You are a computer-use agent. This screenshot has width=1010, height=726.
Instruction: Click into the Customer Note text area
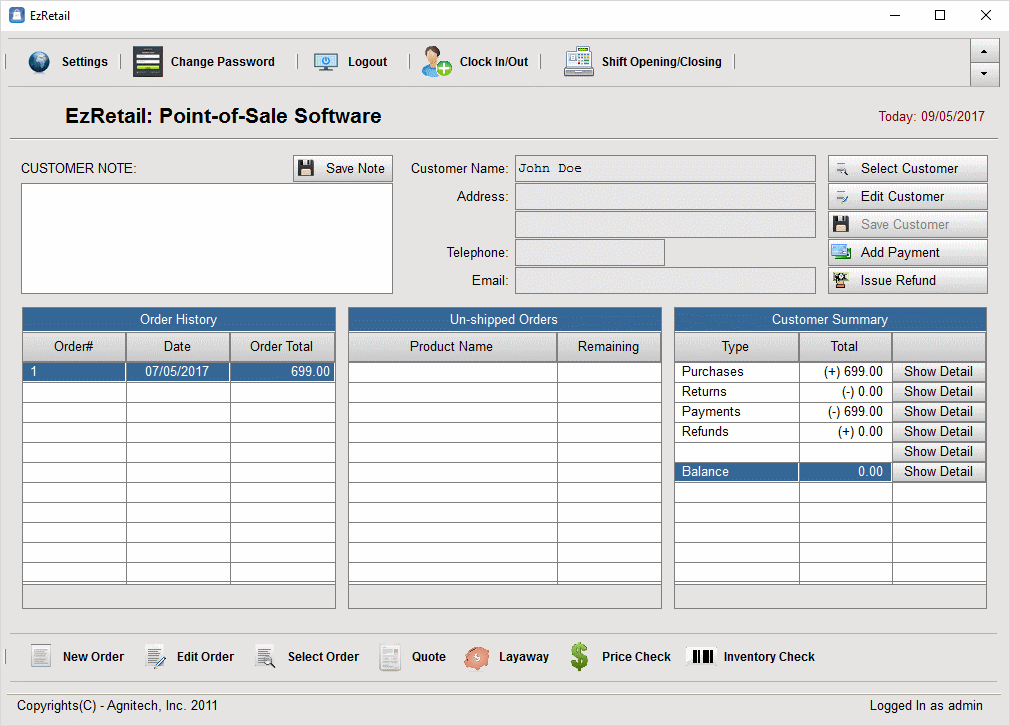[207, 238]
